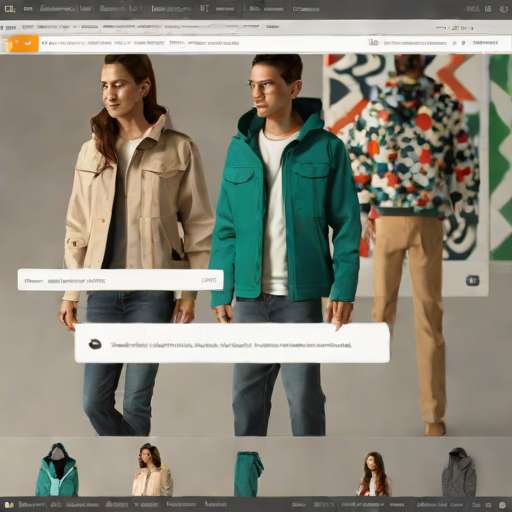Select the beige jacket woman thumbnail
Screen dimensions: 512x512
tap(152, 469)
